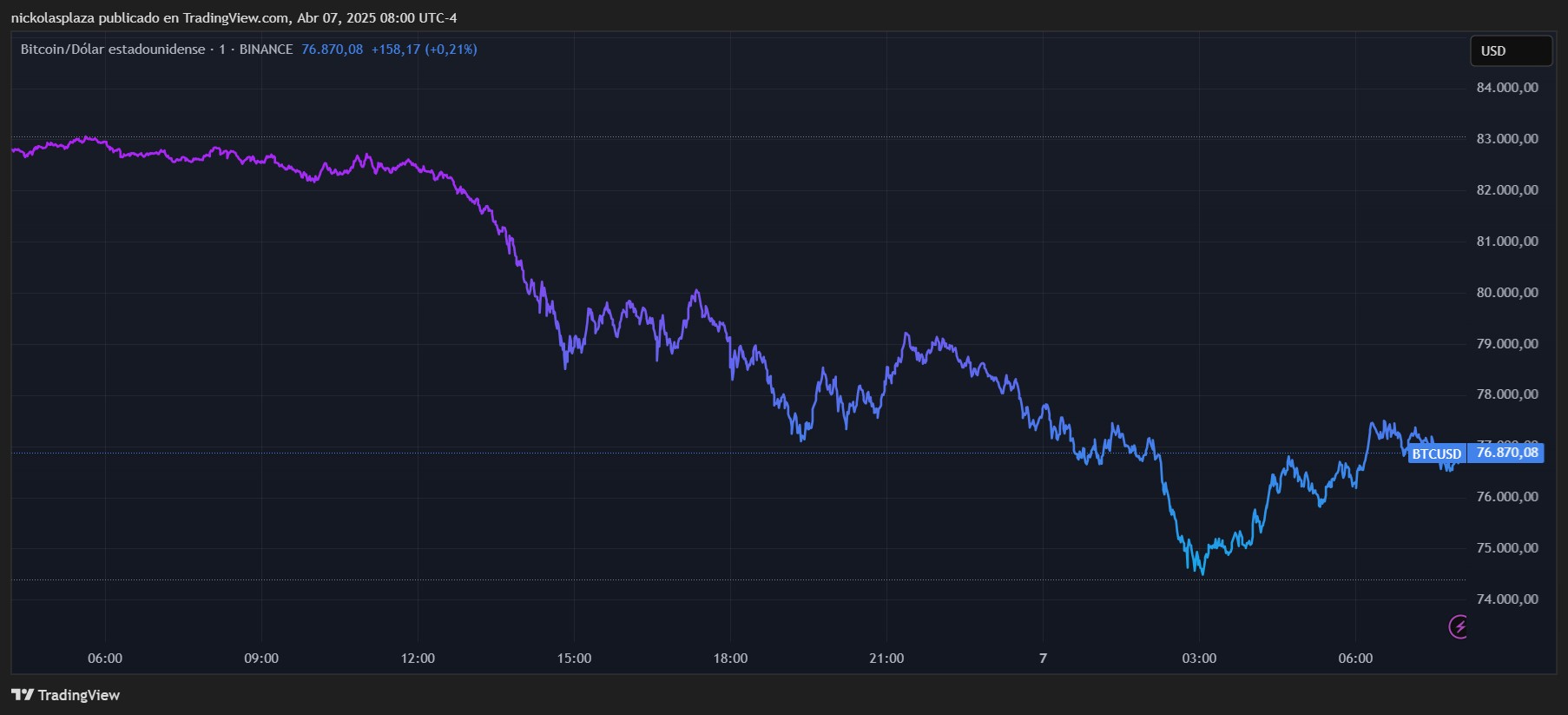The height and width of the screenshot is (715, 1568).
Task: Click the Bitcoin/Dólar estadounidense symbol title
Action: click(113, 50)
